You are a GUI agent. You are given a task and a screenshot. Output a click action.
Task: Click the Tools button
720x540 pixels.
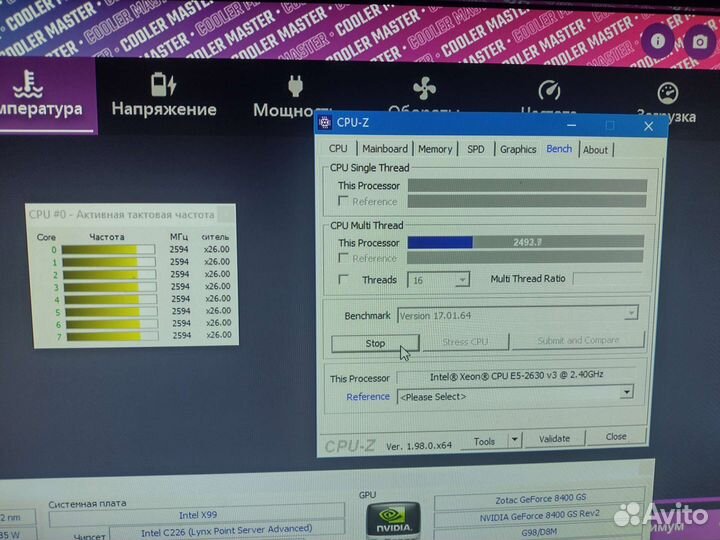[484, 441]
